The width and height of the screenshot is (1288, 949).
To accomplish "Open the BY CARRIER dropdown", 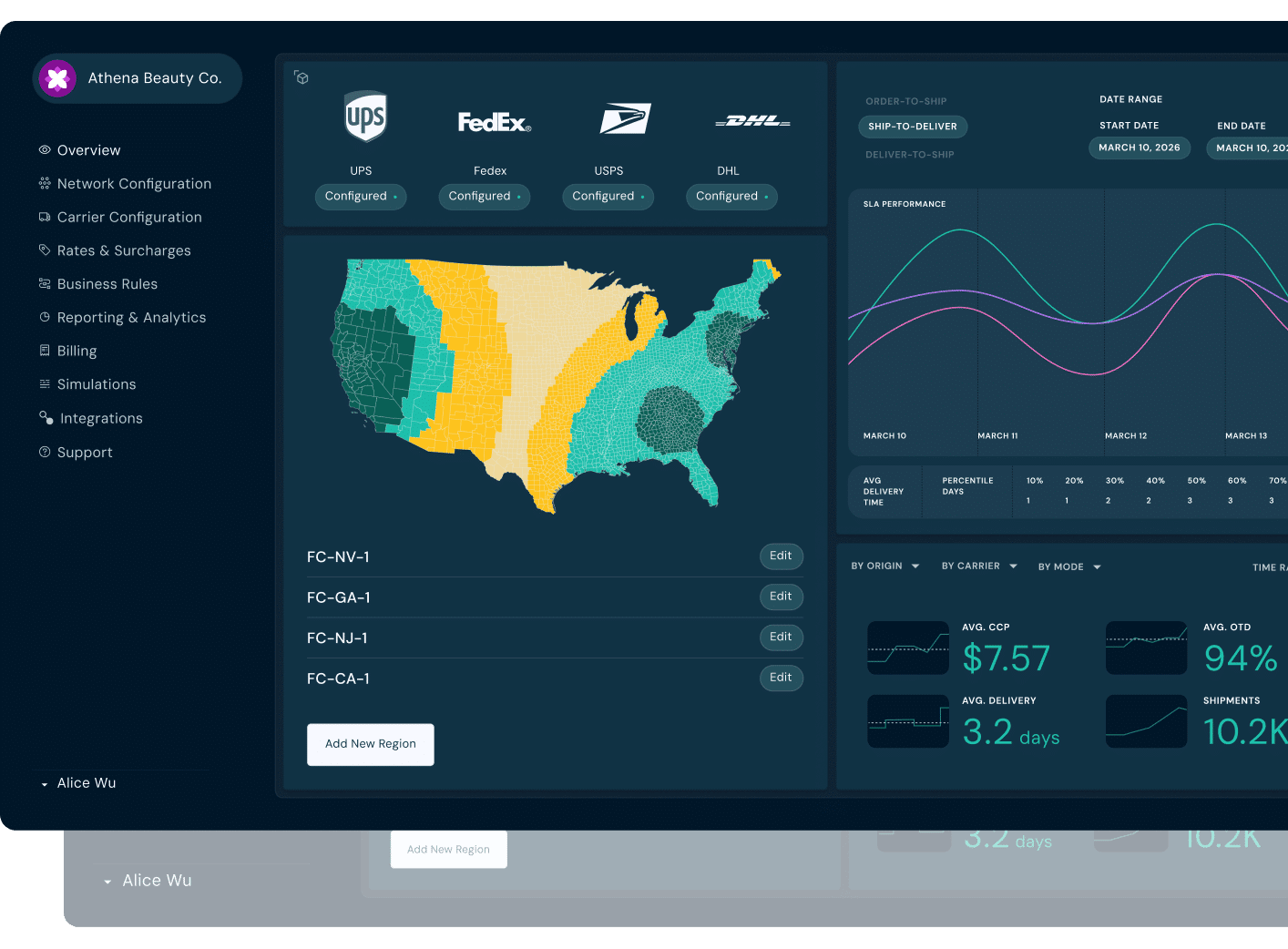I will pyautogui.click(x=978, y=566).
